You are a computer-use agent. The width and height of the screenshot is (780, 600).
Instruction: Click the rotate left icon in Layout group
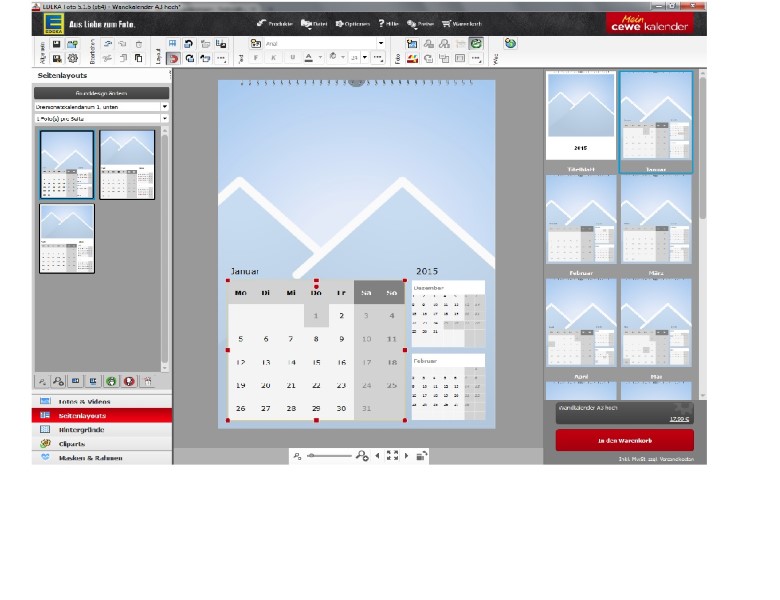pyautogui.click(x=189, y=44)
